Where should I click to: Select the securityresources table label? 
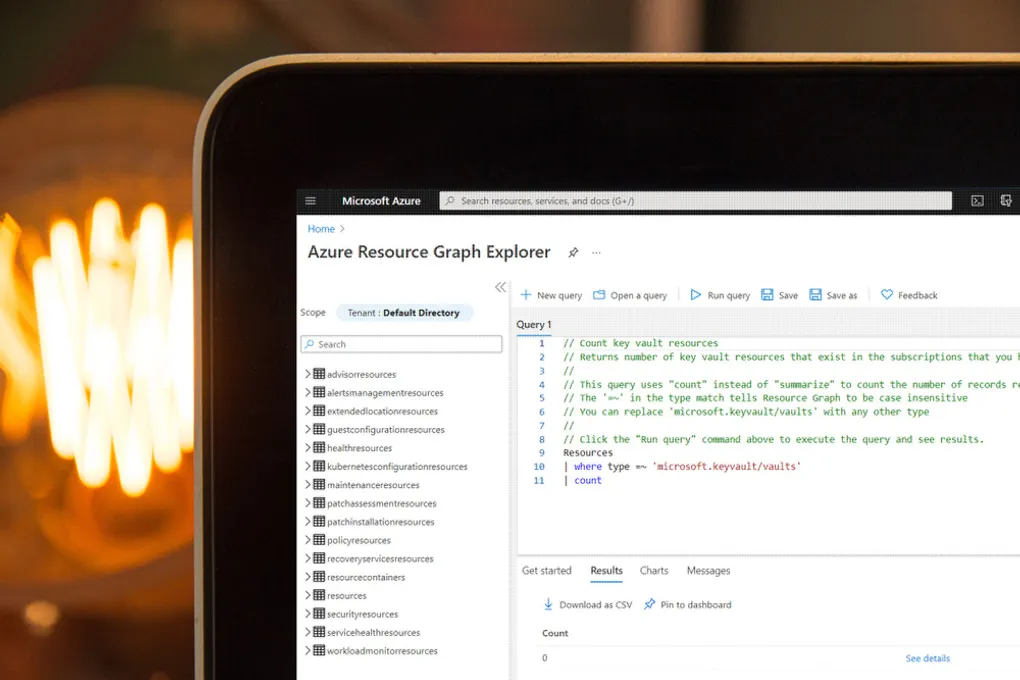[362, 614]
